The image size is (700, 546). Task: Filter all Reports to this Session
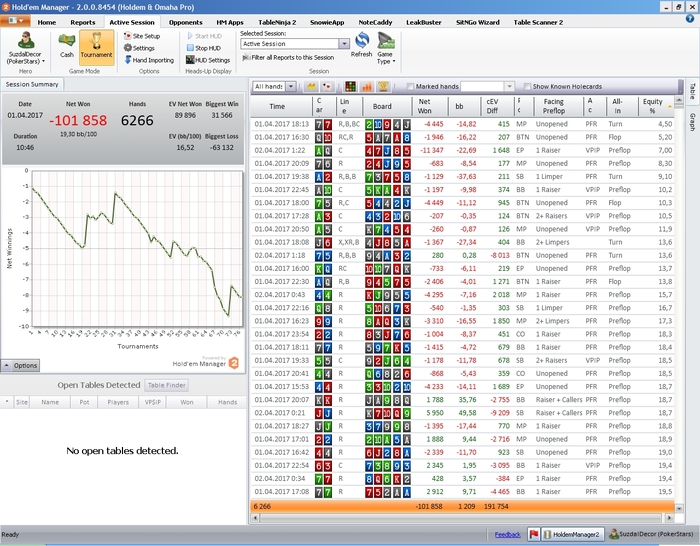pos(288,58)
